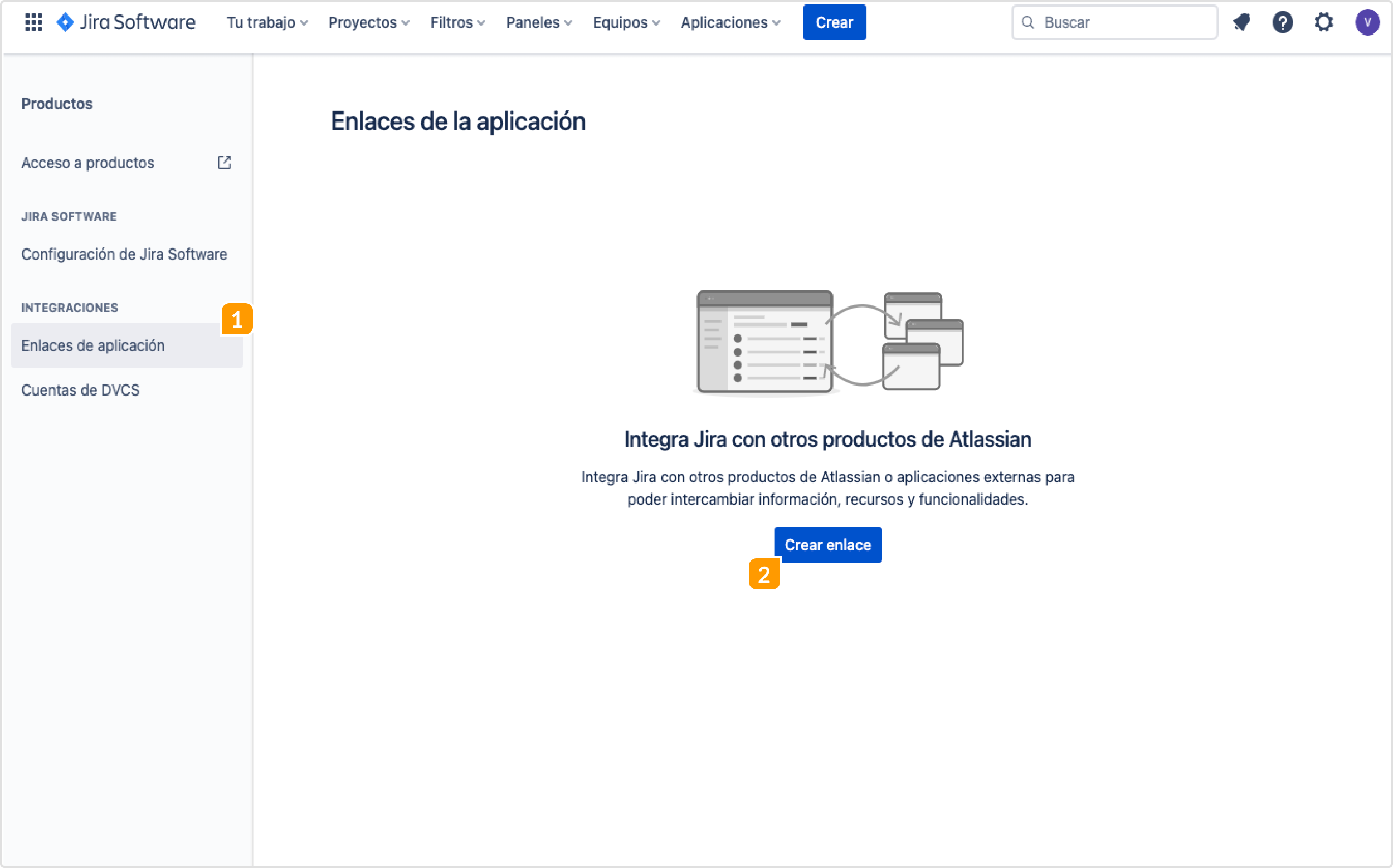Select Enlaces de aplicación in sidebar
The image size is (1393, 868).
[x=126, y=345]
